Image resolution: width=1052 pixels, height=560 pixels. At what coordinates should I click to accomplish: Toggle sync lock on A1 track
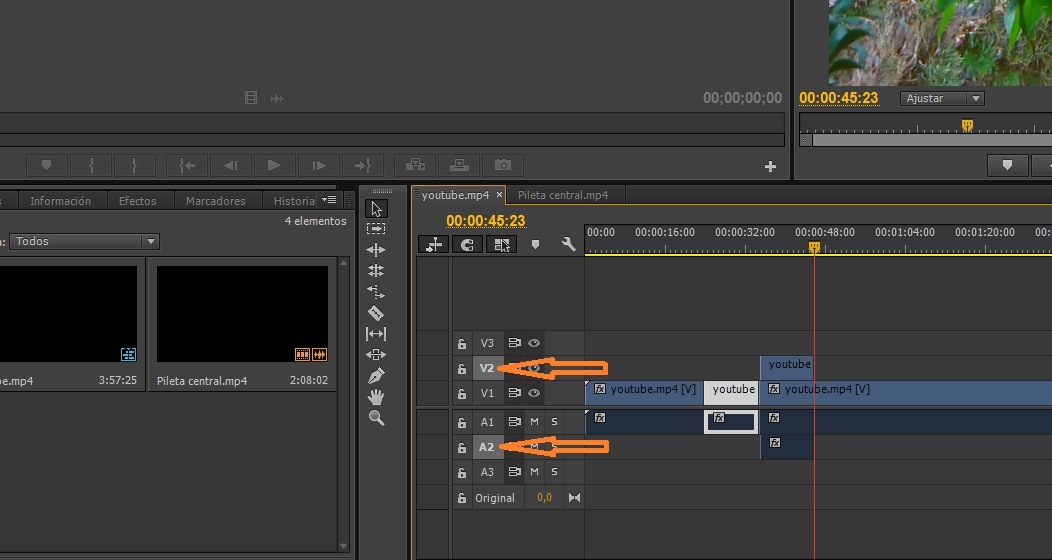pos(515,422)
